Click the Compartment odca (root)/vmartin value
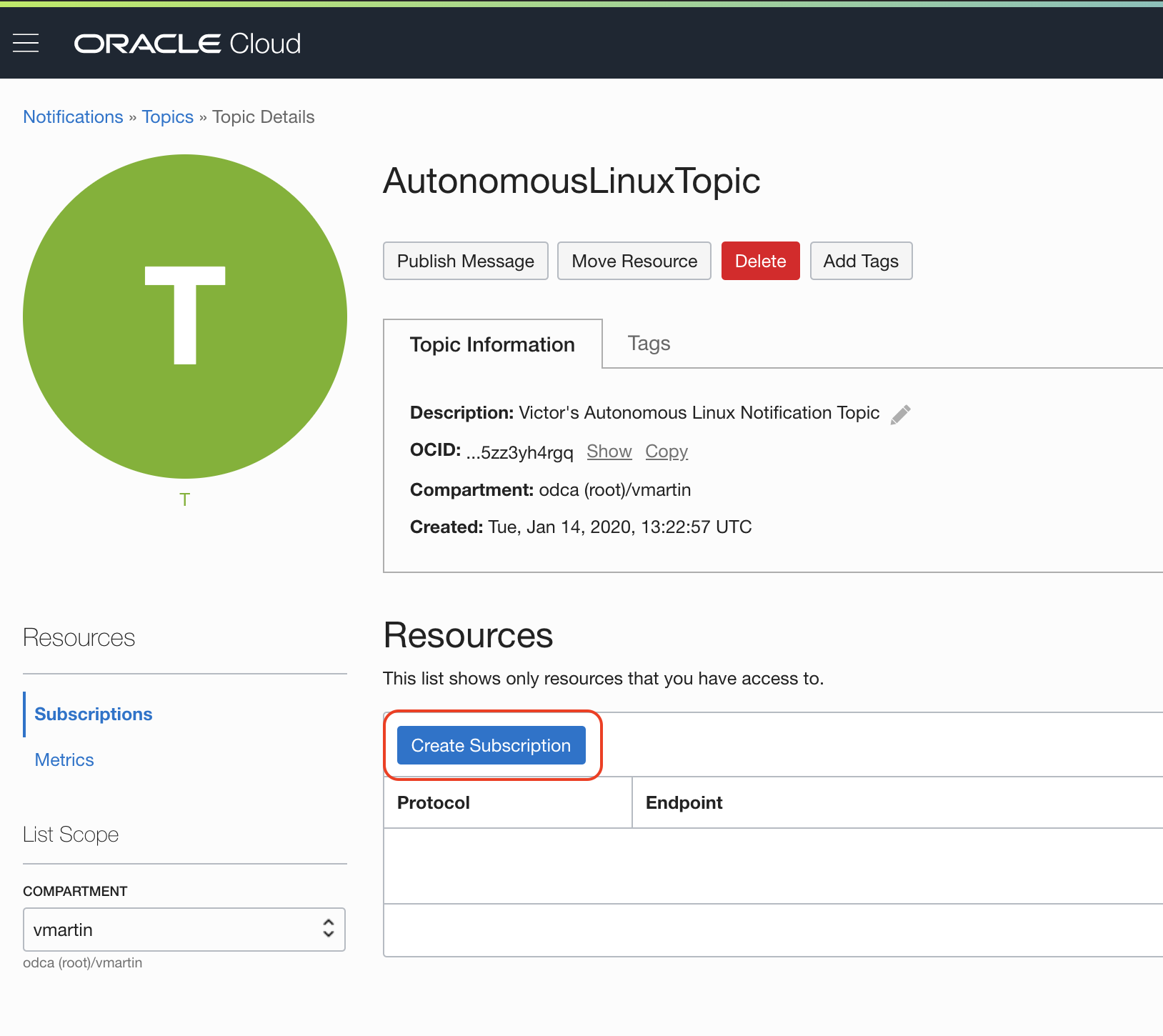 (x=615, y=490)
